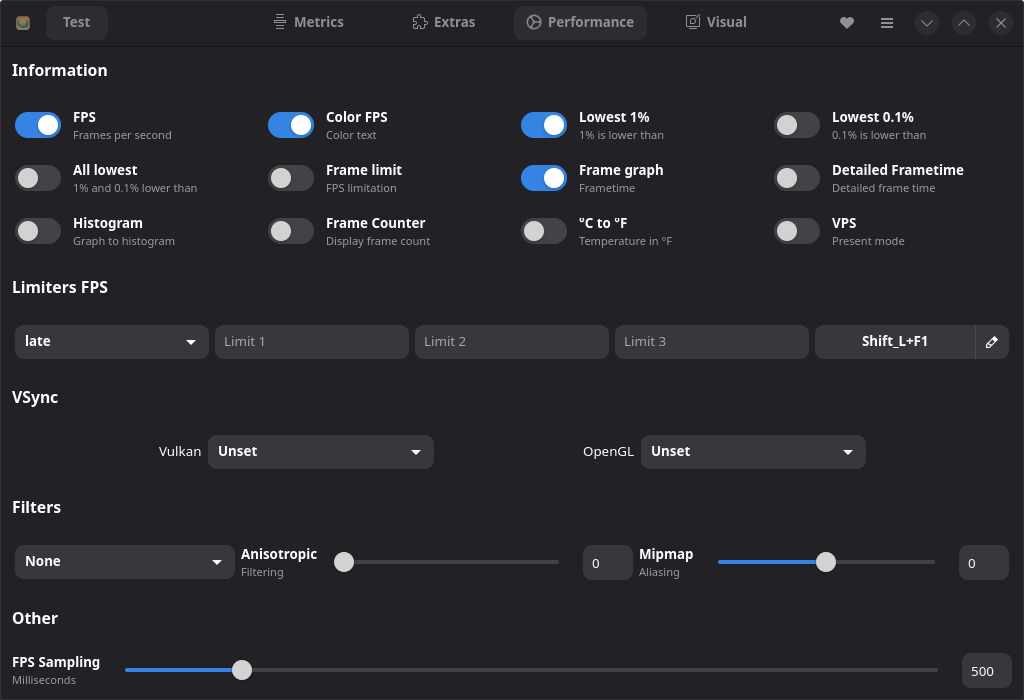Click the up chevron header button
Viewport: 1024px width, 700px height.
click(963, 22)
